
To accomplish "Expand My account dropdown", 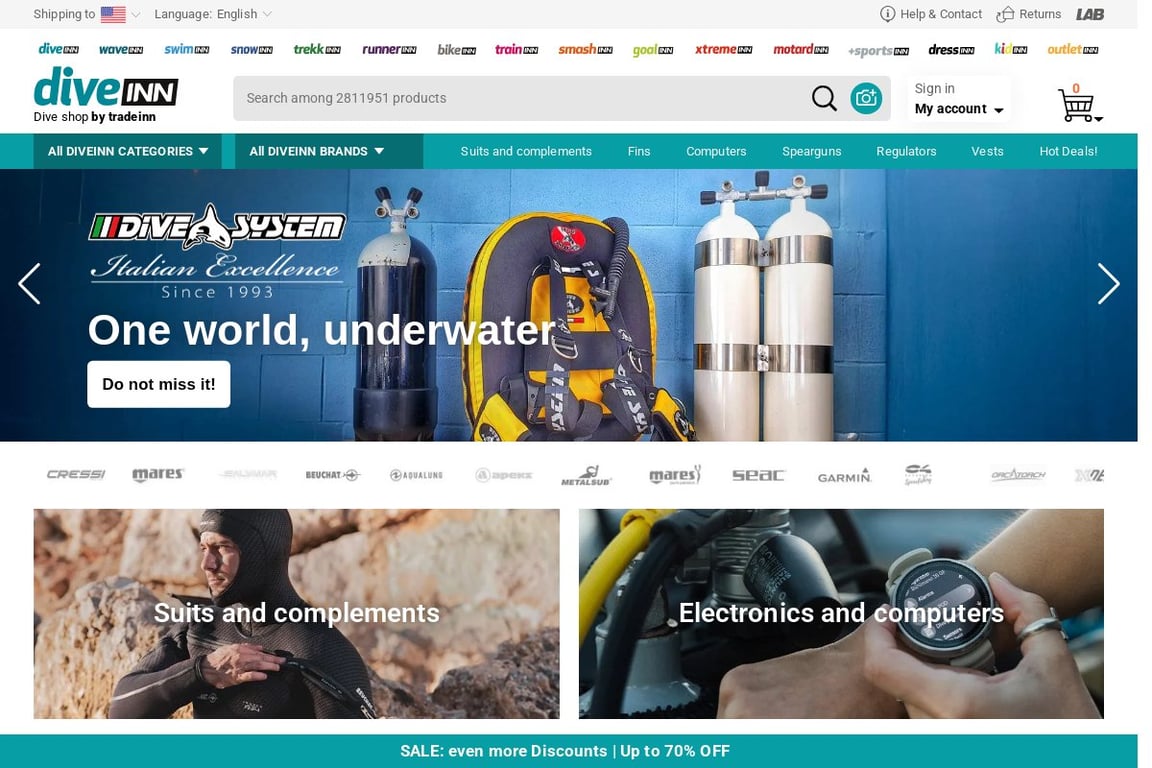I will 958,109.
